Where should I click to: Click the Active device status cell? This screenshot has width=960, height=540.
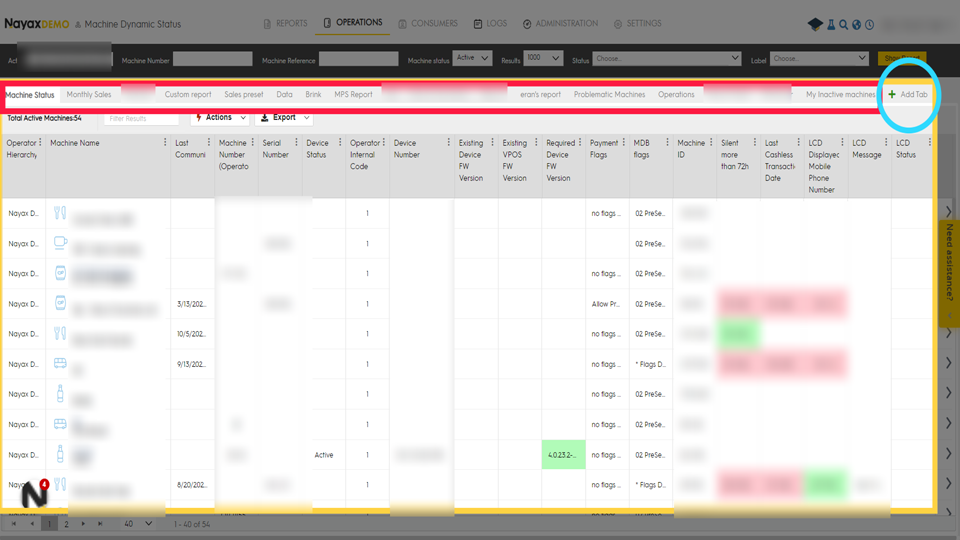pyautogui.click(x=324, y=455)
